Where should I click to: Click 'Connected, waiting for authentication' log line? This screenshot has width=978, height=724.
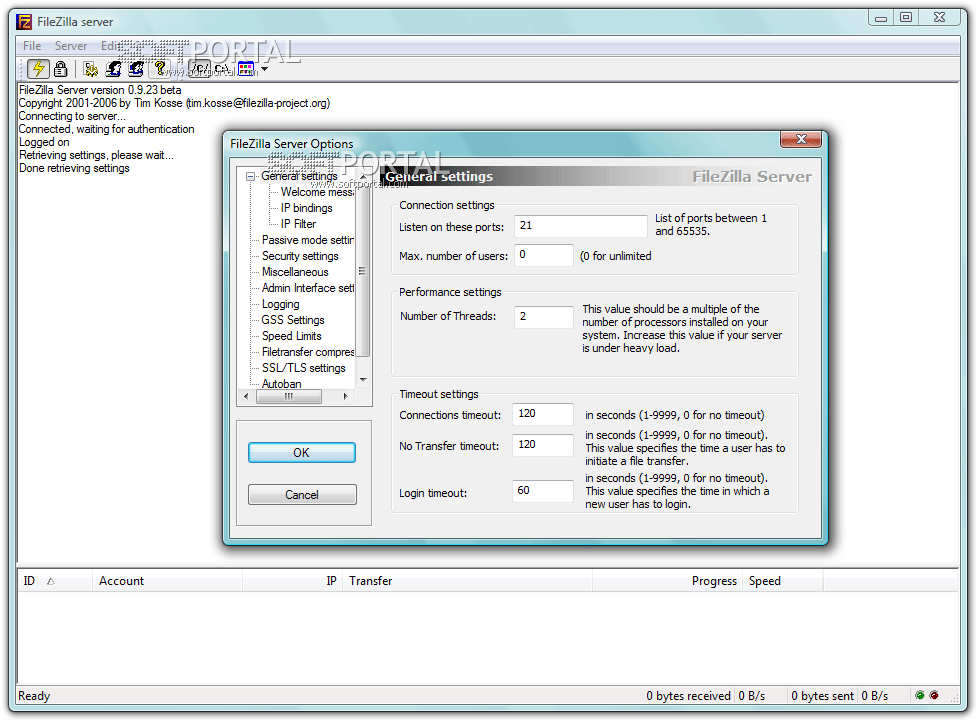pos(107,129)
